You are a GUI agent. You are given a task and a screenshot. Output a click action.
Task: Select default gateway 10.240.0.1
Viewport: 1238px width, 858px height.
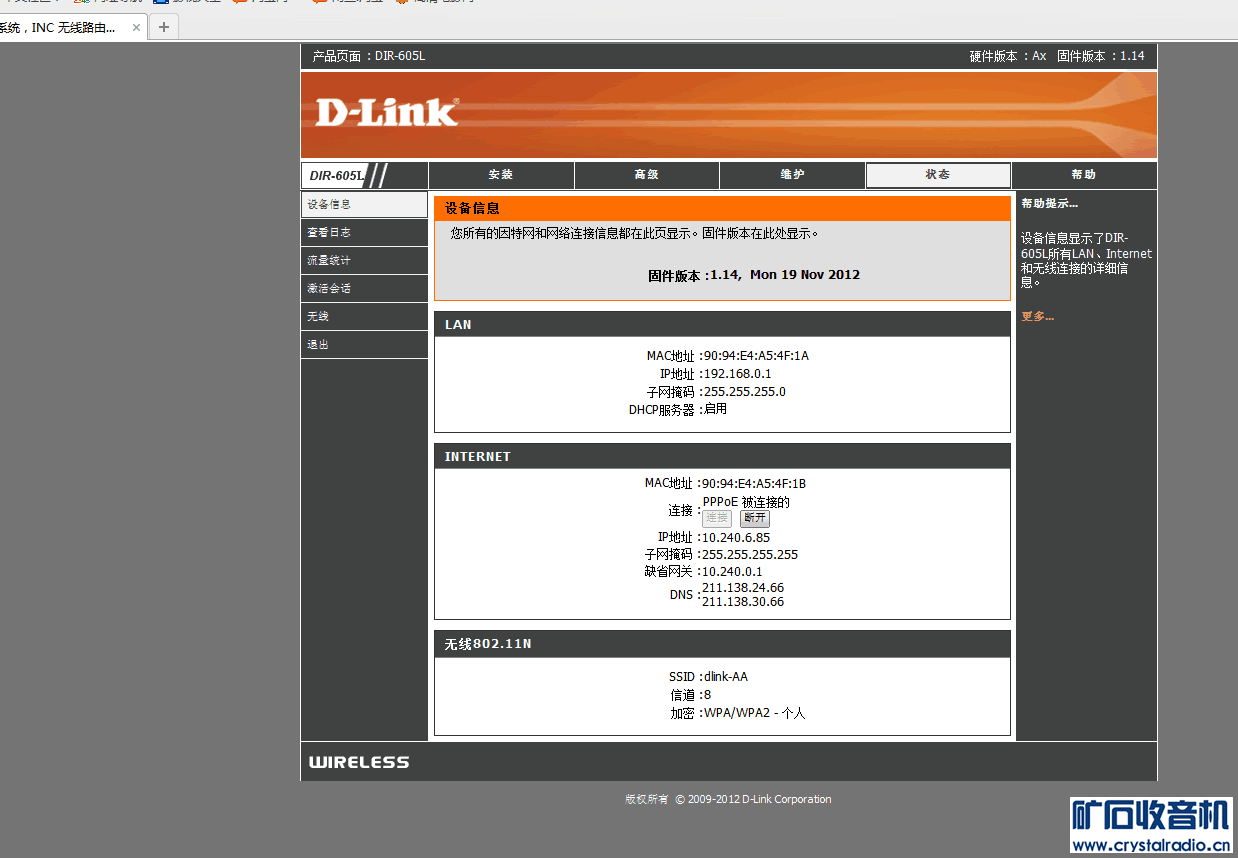pos(733,572)
